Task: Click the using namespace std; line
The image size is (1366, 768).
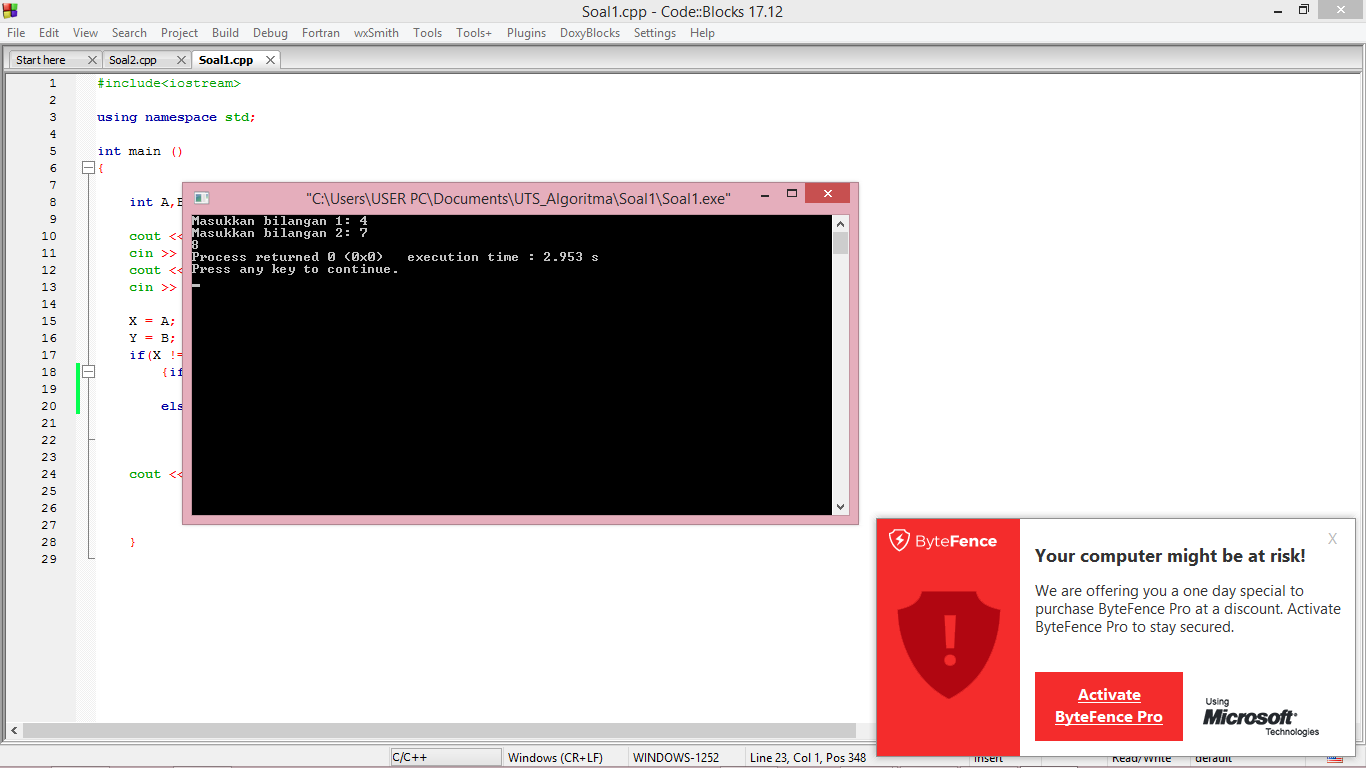Action: coord(176,117)
